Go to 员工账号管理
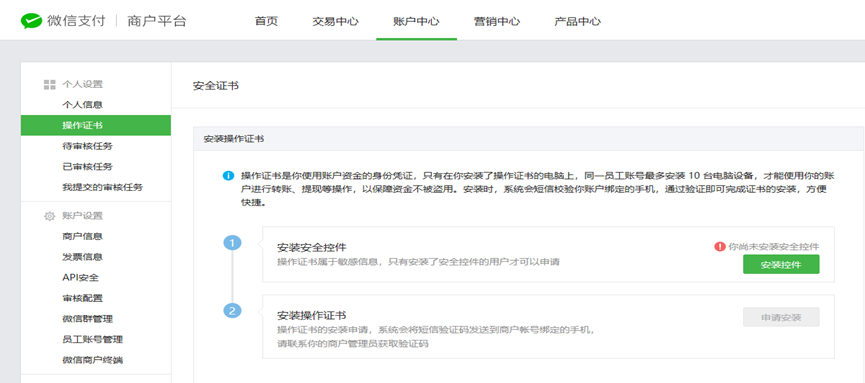Image resolution: width=865 pixels, height=383 pixels. click(x=93, y=339)
